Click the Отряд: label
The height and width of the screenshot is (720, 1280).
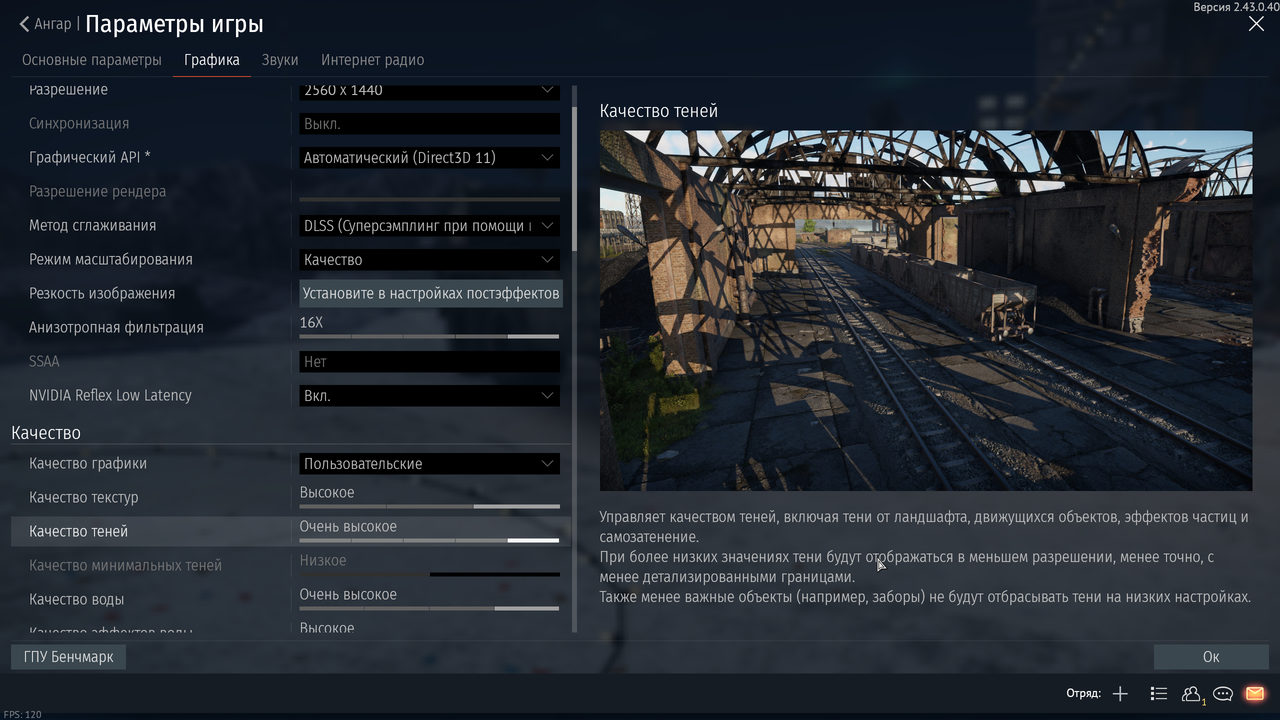[1083, 694]
